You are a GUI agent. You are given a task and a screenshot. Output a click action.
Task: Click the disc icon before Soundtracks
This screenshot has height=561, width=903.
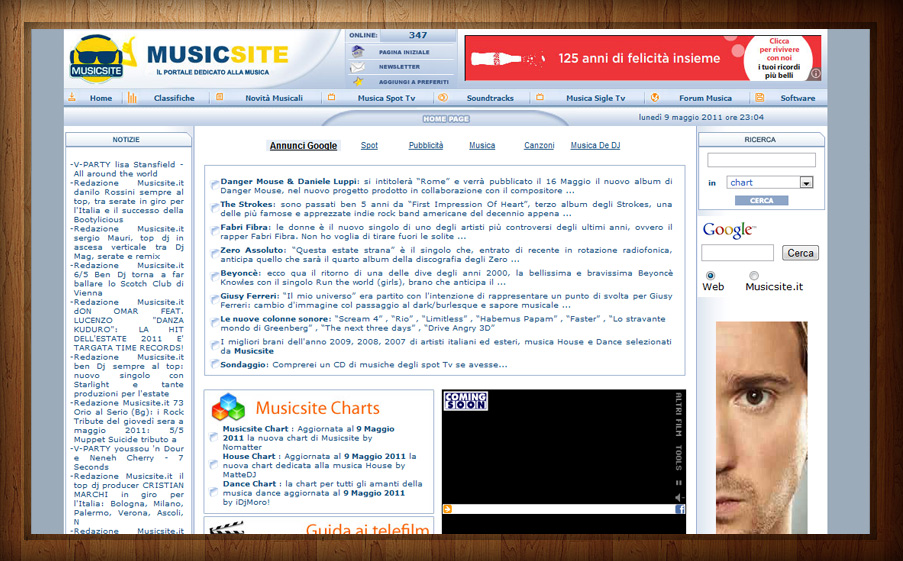click(x=442, y=97)
